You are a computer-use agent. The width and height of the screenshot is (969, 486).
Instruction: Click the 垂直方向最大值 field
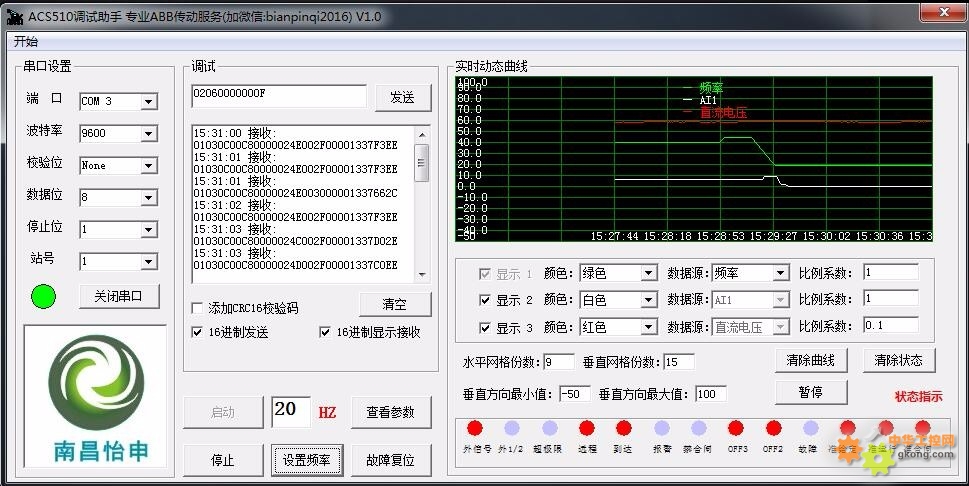point(711,394)
